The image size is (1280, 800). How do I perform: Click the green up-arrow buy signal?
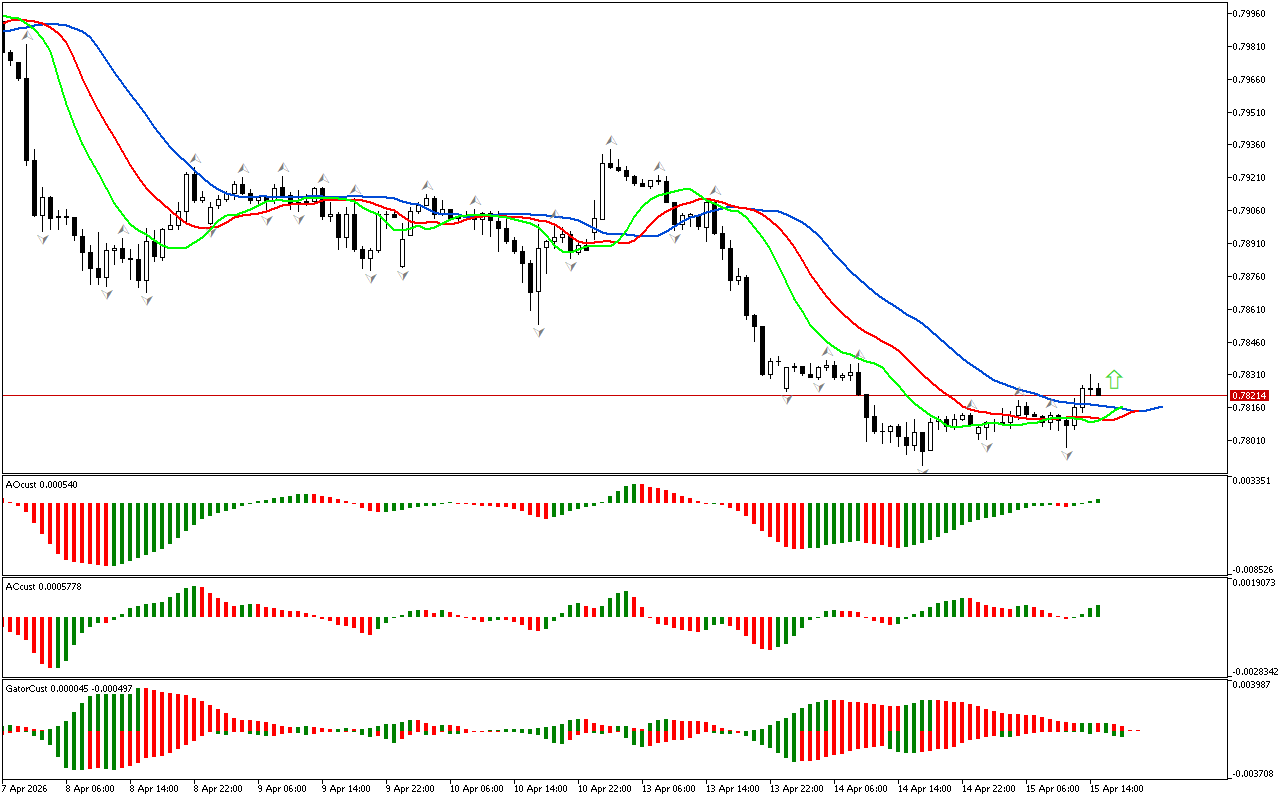pyautogui.click(x=1115, y=380)
